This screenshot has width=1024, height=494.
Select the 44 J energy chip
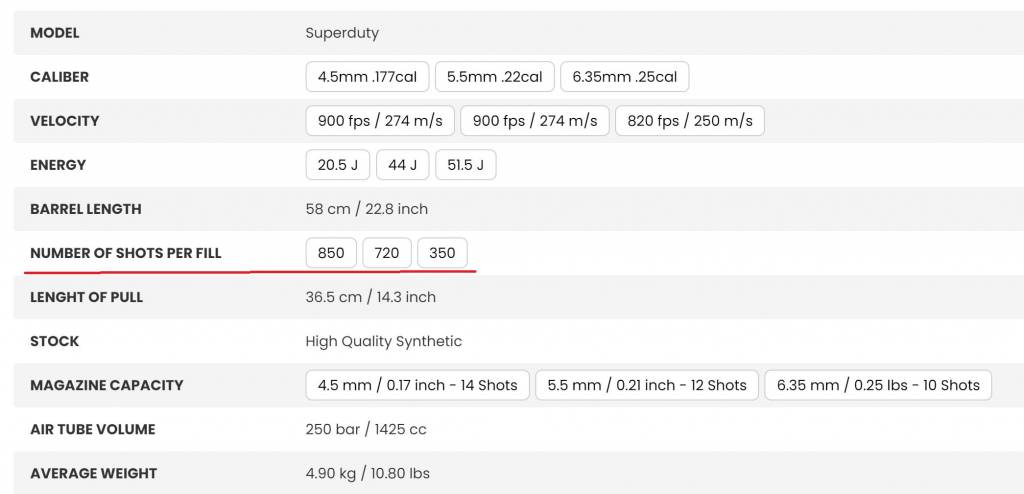pyautogui.click(x=402, y=165)
